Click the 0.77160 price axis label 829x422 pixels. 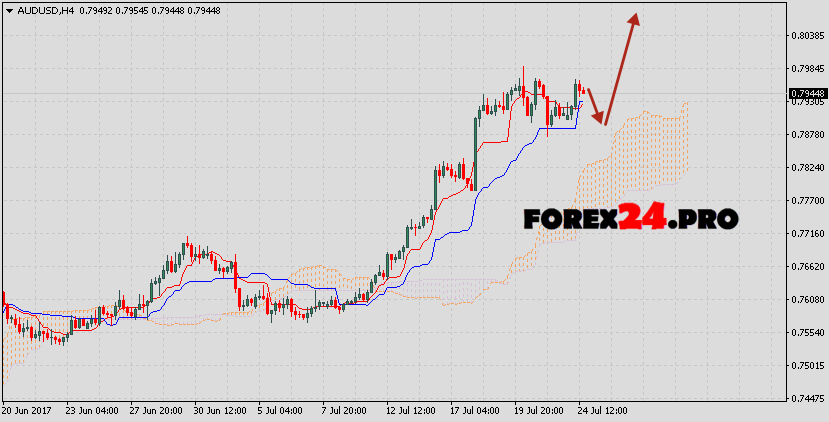pos(806,234)
